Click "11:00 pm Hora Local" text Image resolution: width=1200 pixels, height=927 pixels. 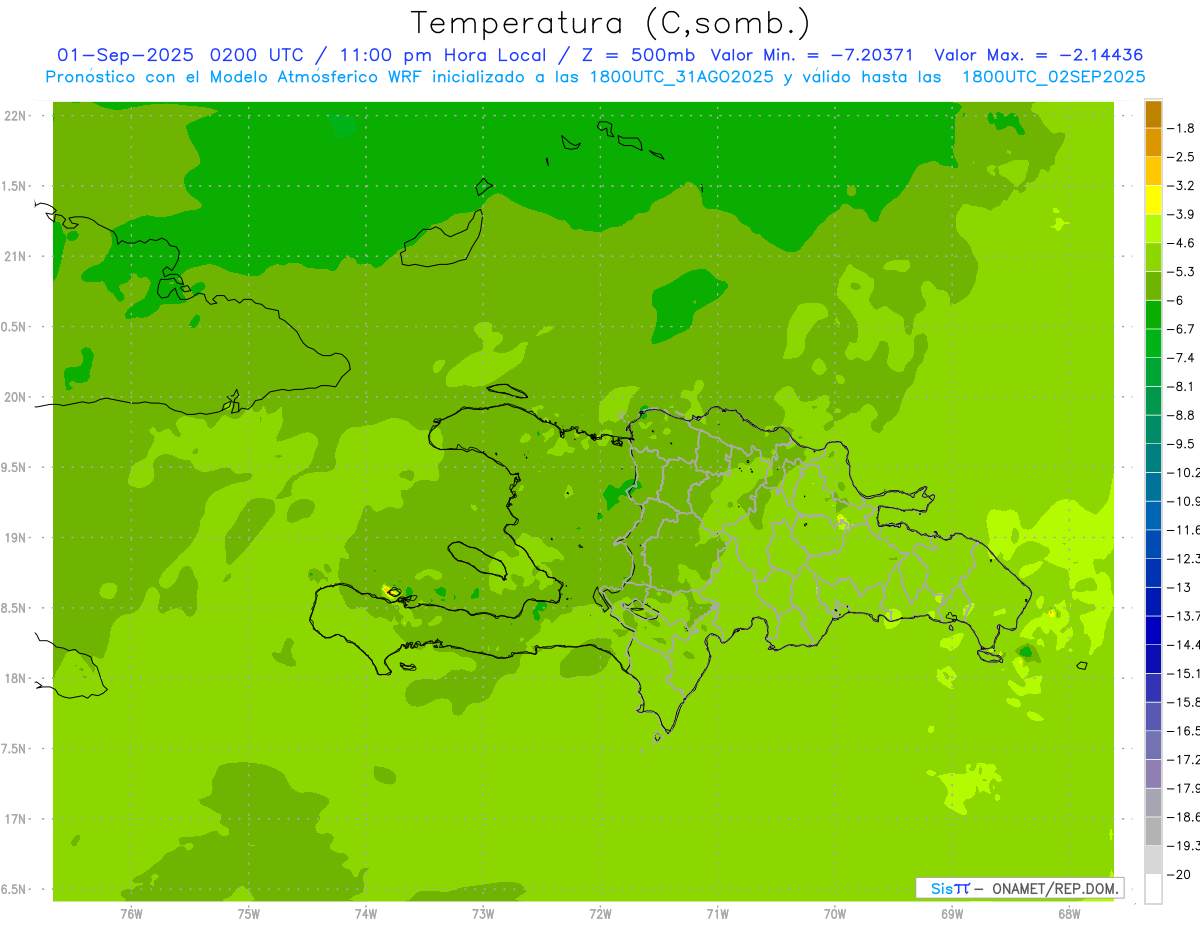click(441, 55)
